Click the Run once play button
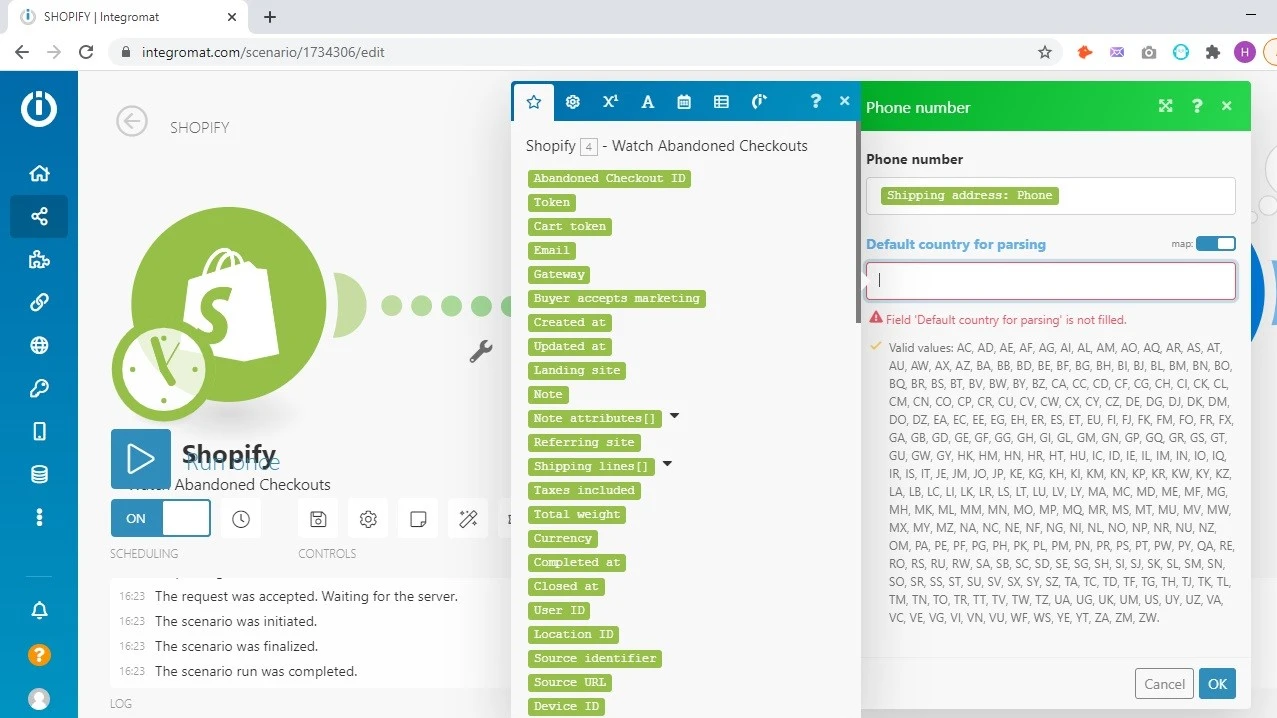1277x718 pixels. 141,459
